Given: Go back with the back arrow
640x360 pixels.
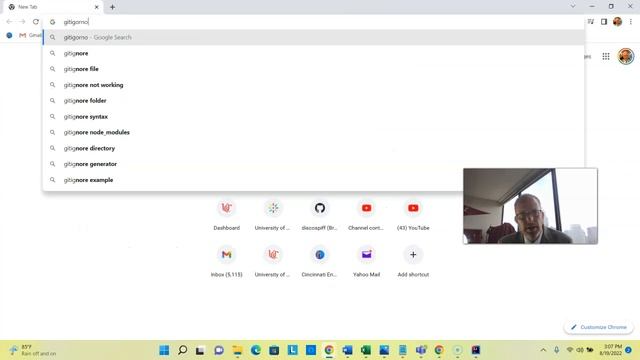Looking at the screenshot, I should click(x=9, y=22).
